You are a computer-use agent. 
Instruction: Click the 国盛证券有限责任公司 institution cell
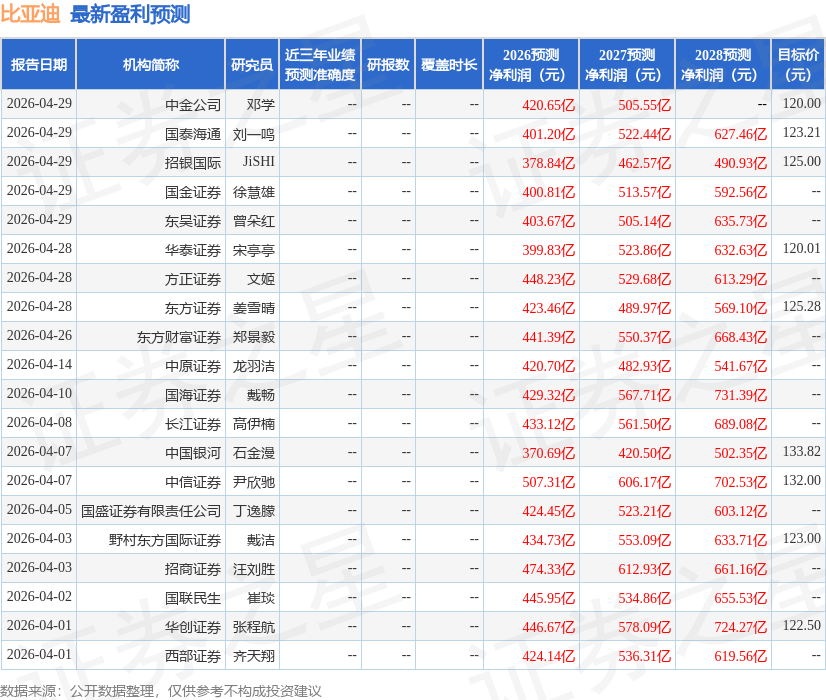click(x=151, y=510)
